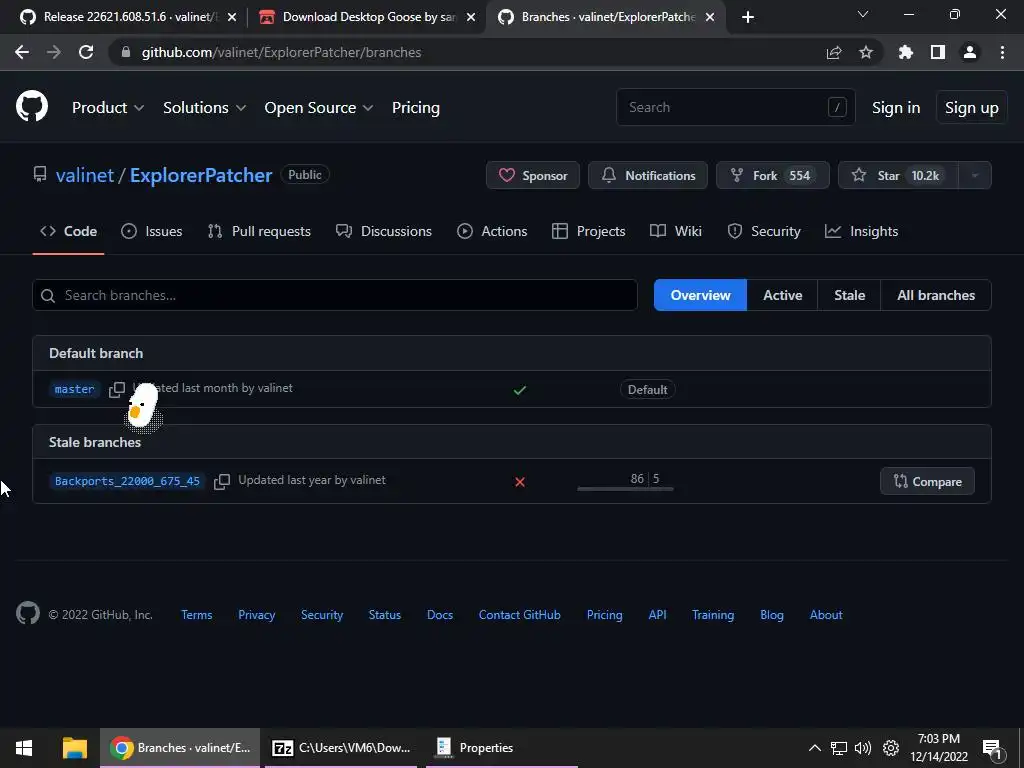Click the ExplorerPatcher repository name link
Screen dimensions: 1024x768
click(201, 175)
